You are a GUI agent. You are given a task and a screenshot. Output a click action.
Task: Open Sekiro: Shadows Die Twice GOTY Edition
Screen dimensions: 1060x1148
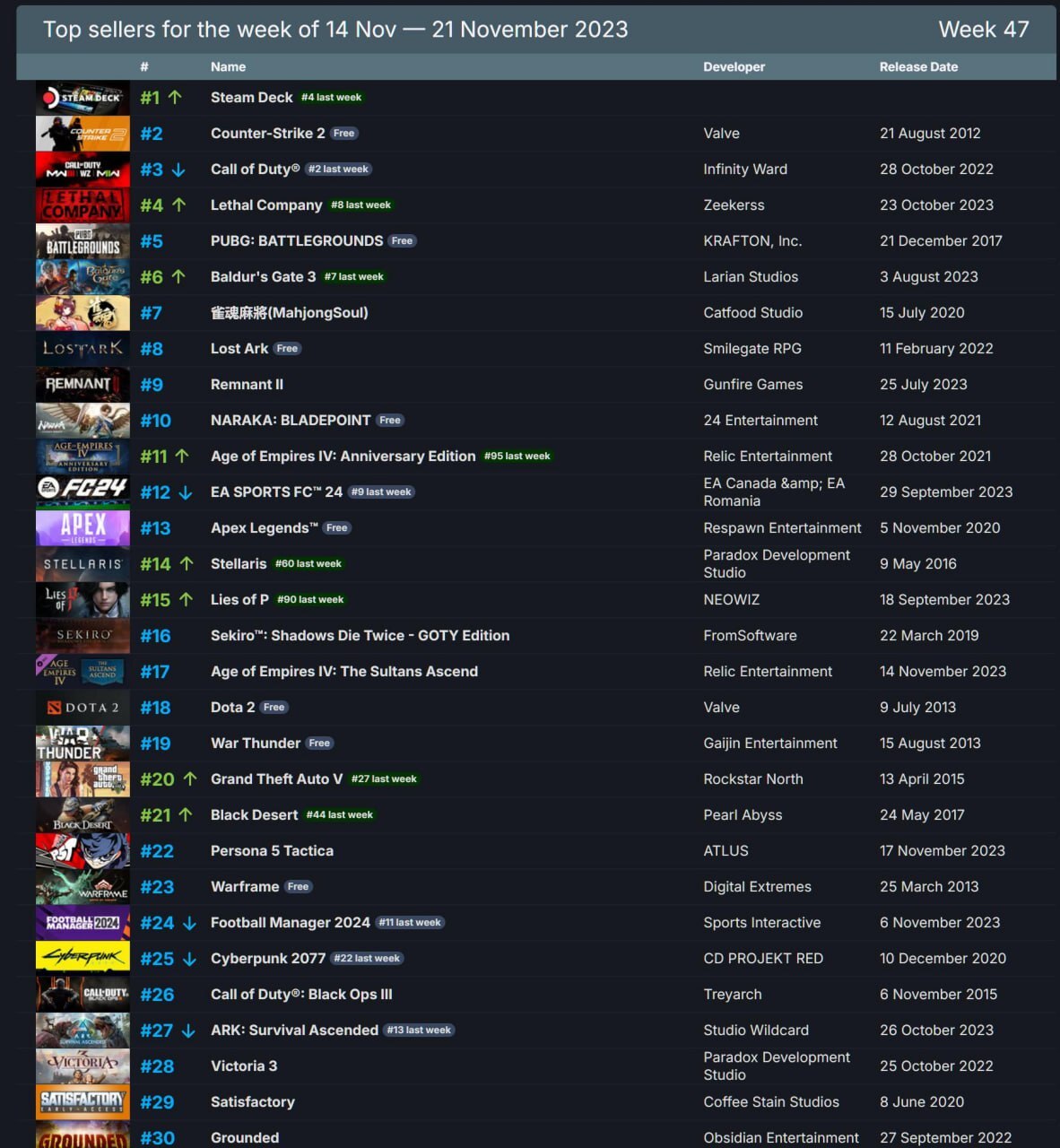tap(360, 635)
